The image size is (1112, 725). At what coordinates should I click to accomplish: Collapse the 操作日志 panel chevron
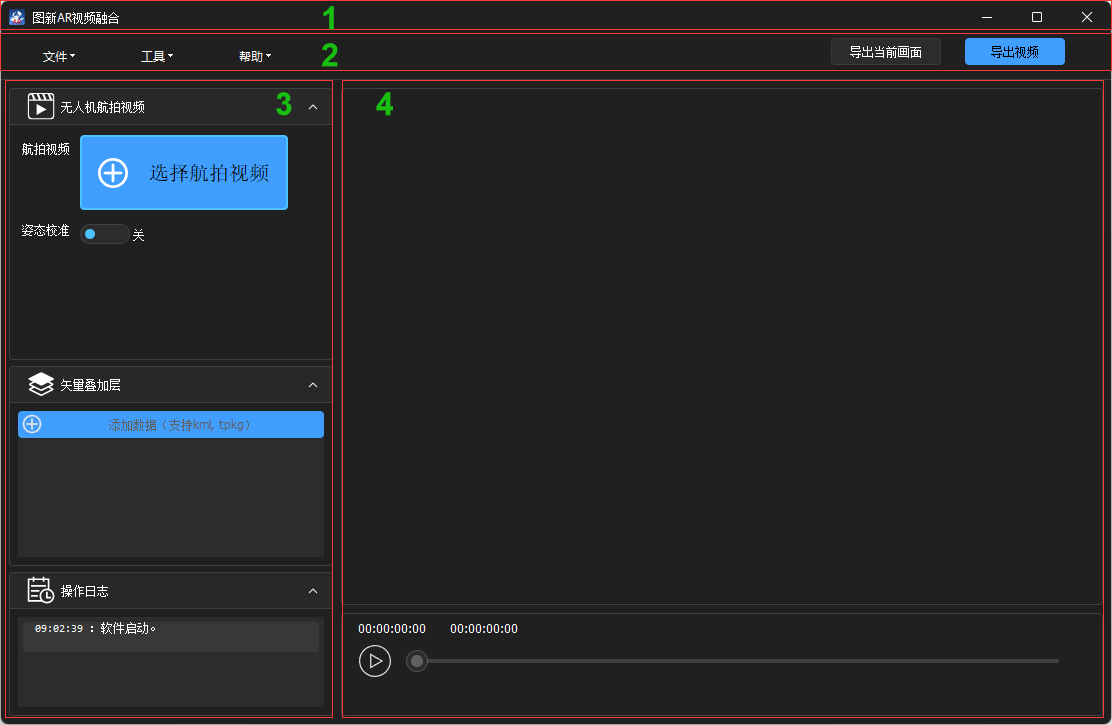(x=313, y=591)
